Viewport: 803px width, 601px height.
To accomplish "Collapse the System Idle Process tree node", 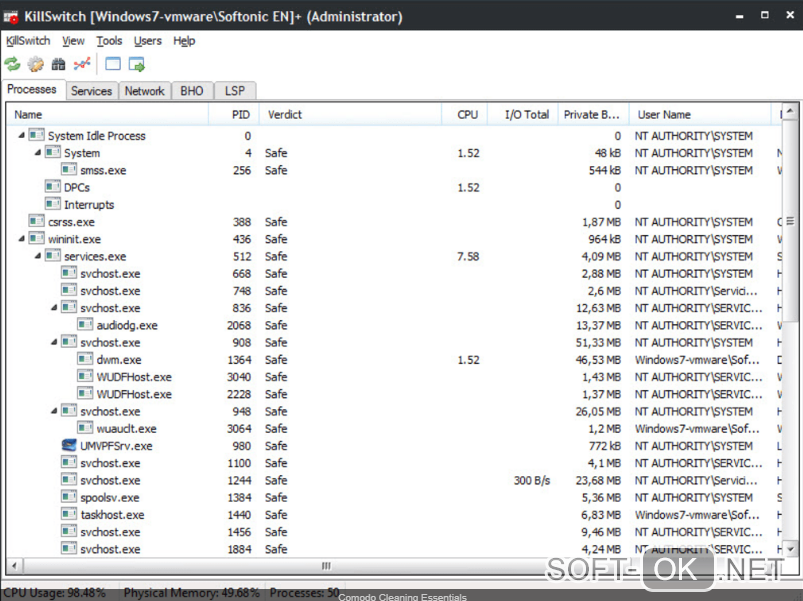I will tap(22, 135).
